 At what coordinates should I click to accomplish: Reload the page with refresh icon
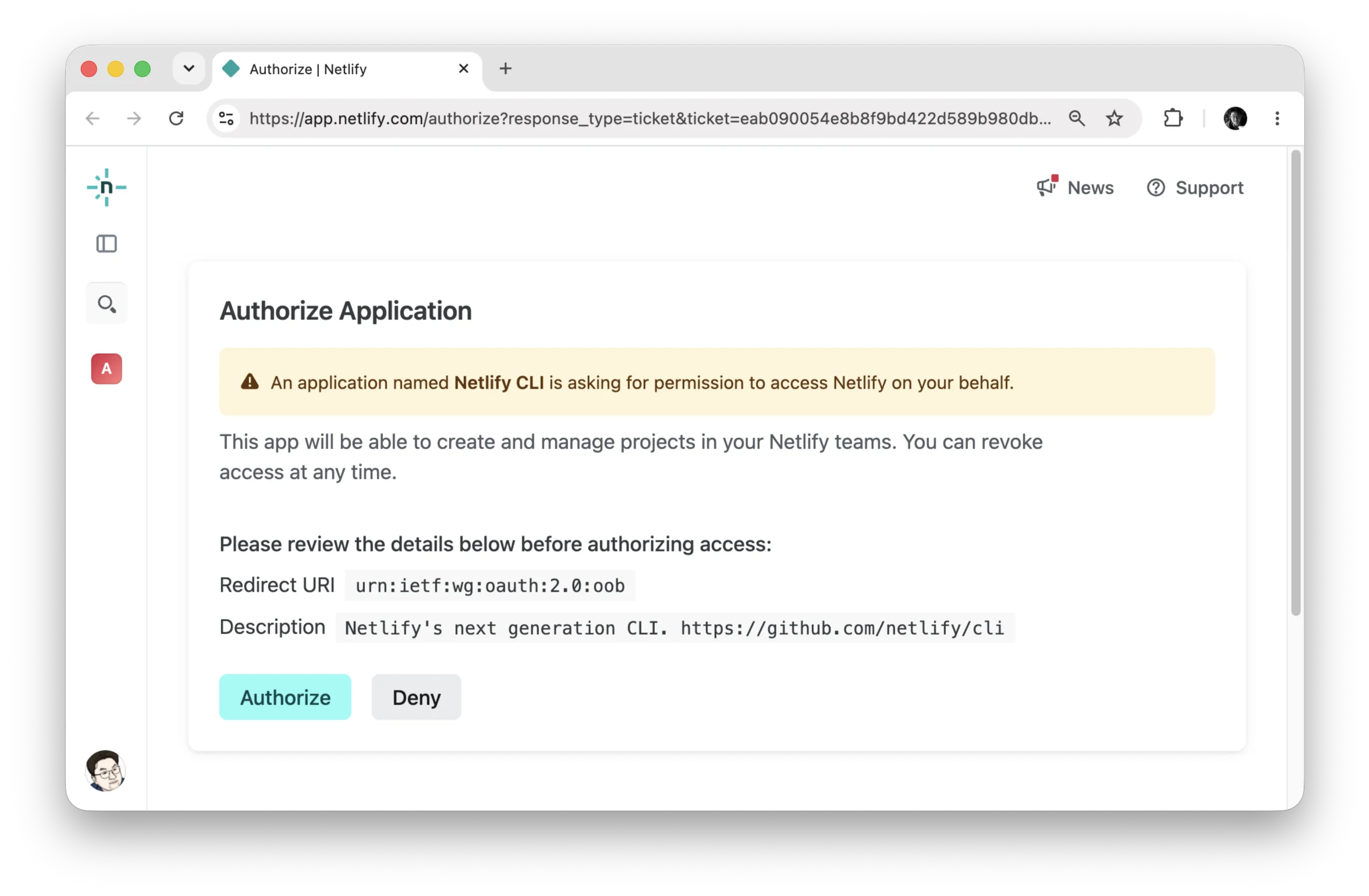(x=176, y=119)
